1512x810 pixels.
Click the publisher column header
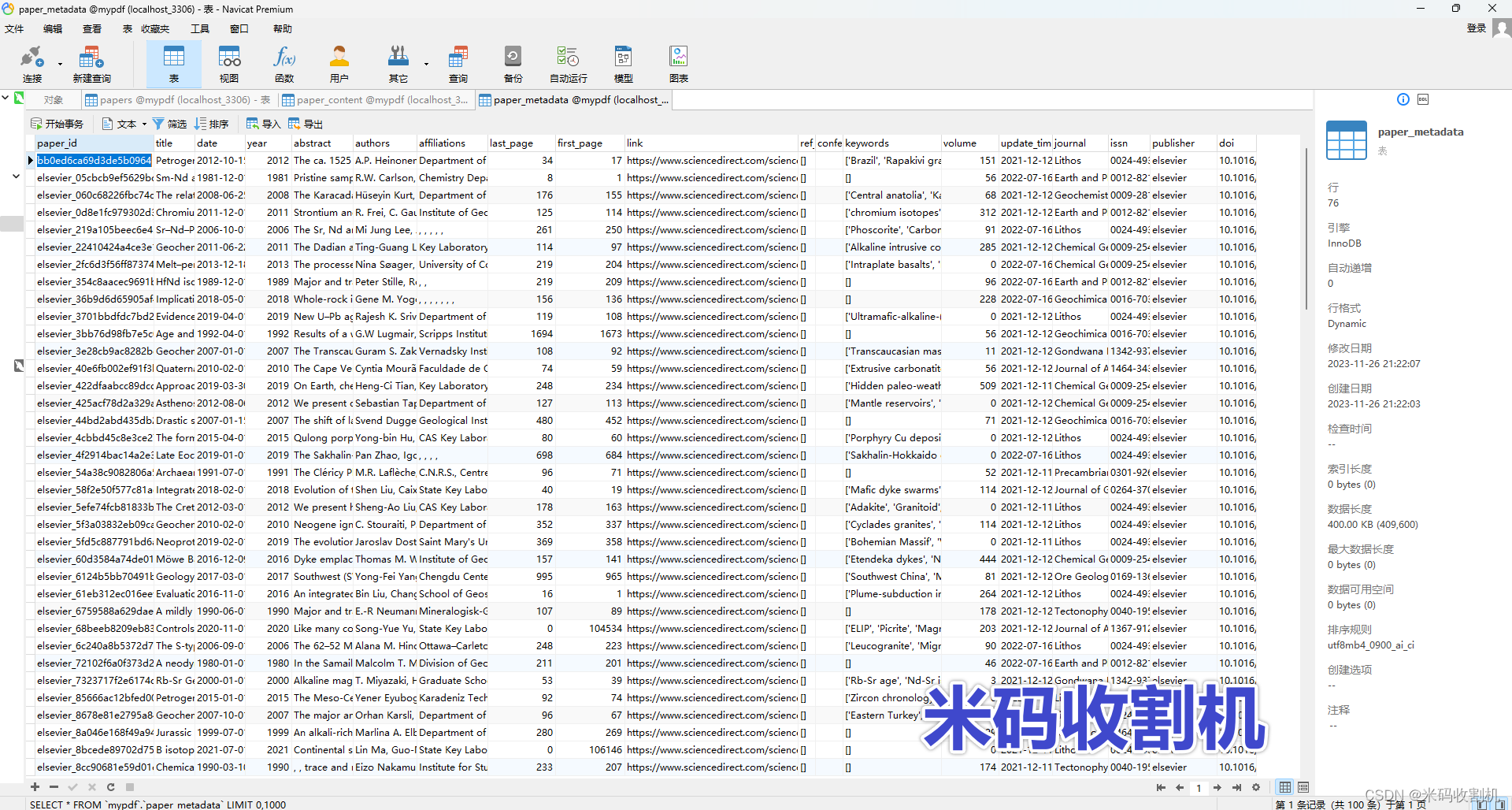pyautogui.click(x=1183, y=143)
